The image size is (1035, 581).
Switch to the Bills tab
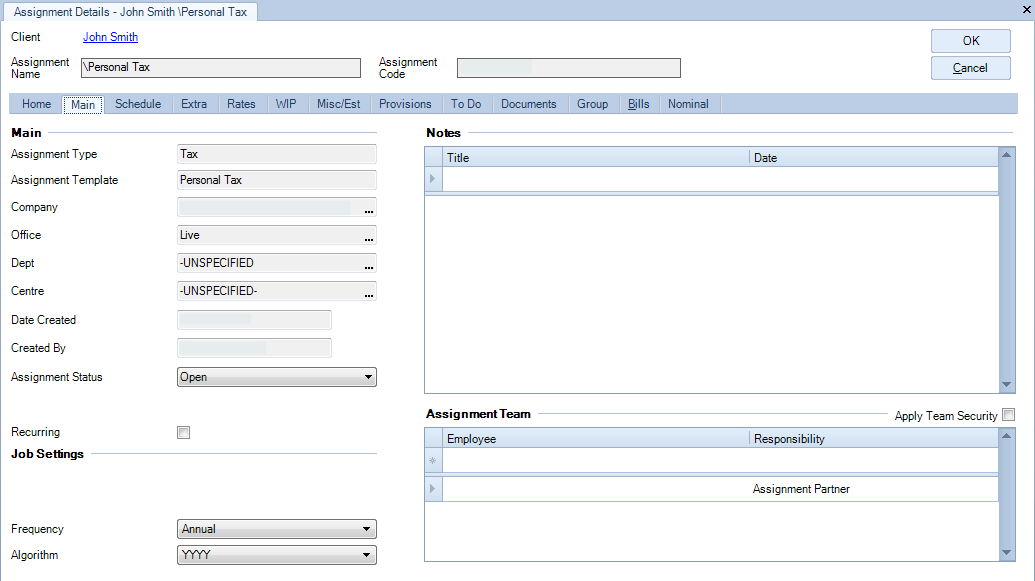click(x=638, y=104)
